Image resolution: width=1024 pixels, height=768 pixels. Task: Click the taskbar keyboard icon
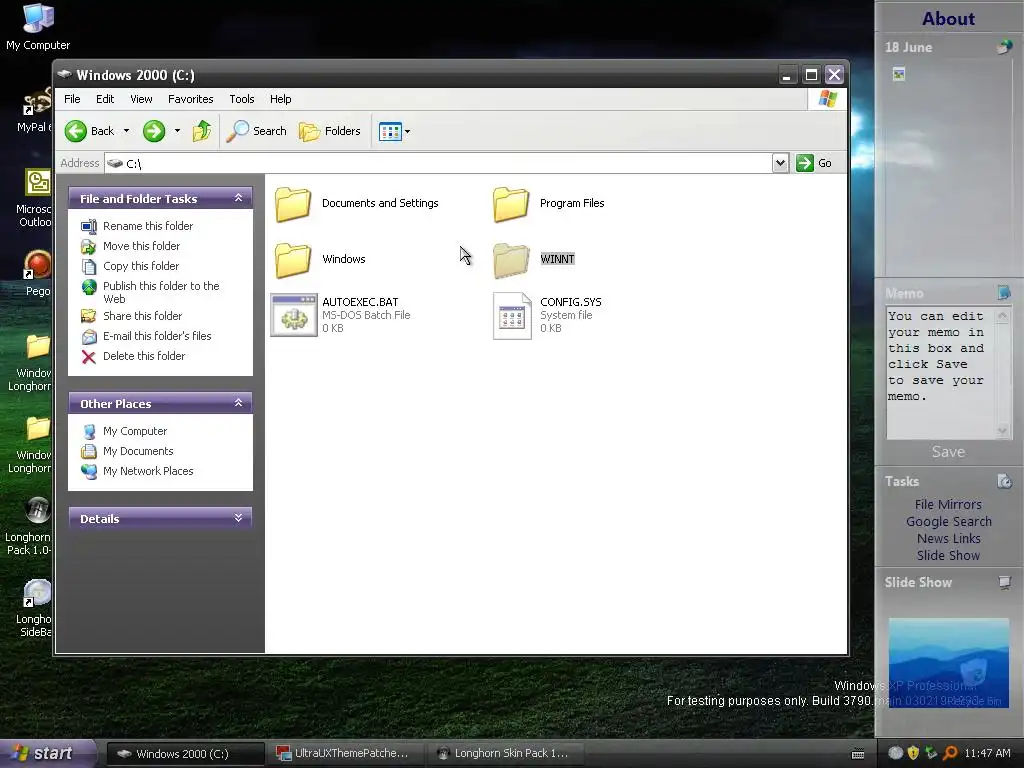(x=858, y=754)
